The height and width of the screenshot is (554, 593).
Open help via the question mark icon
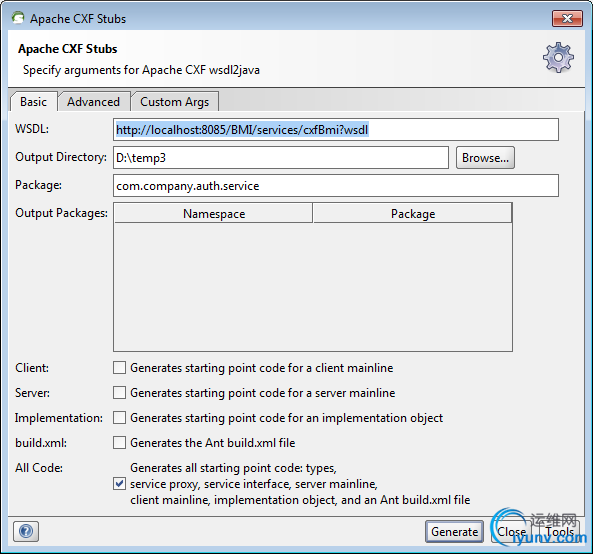click(26, 531)
